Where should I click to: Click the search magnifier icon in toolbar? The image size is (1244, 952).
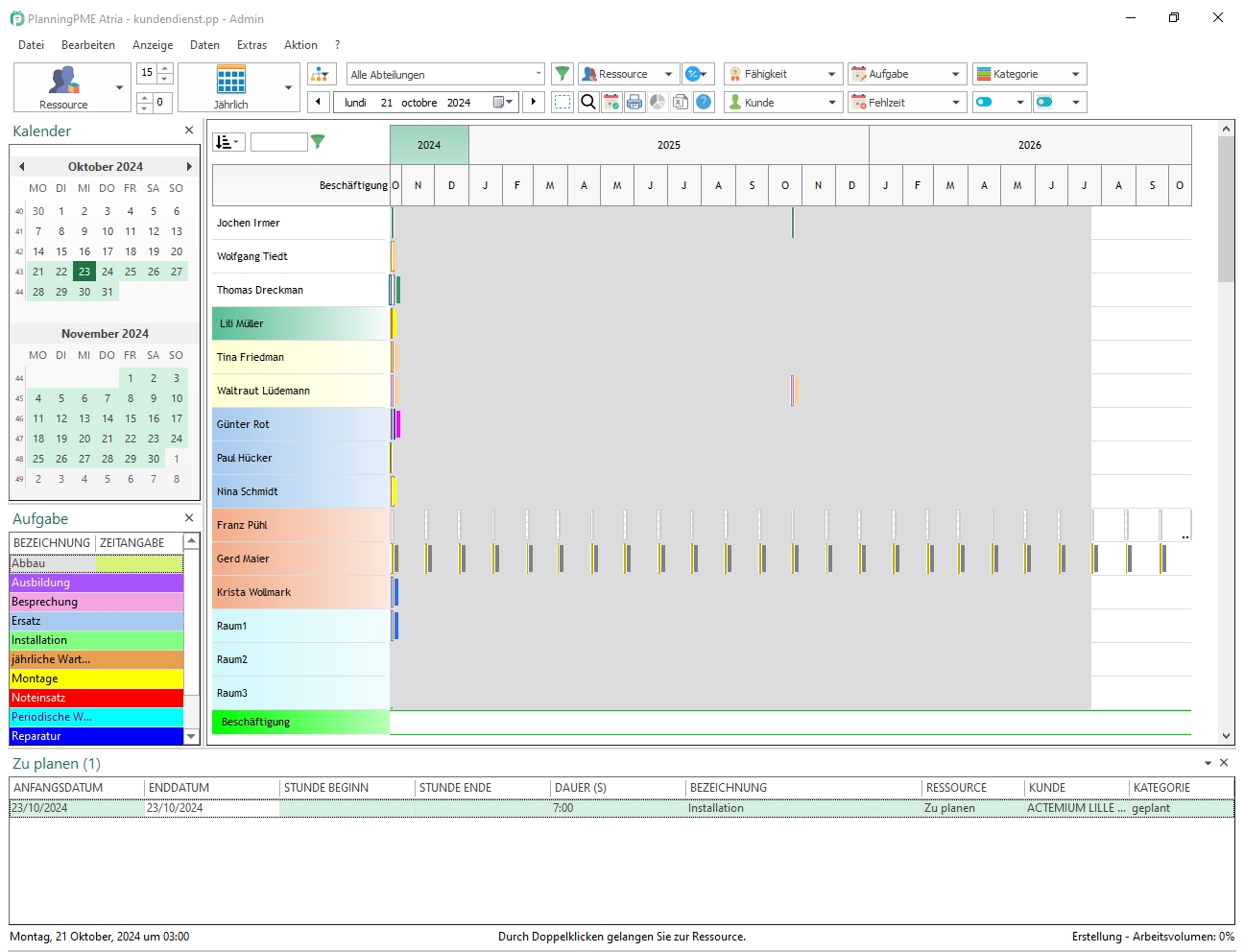(x=588, y=102)
